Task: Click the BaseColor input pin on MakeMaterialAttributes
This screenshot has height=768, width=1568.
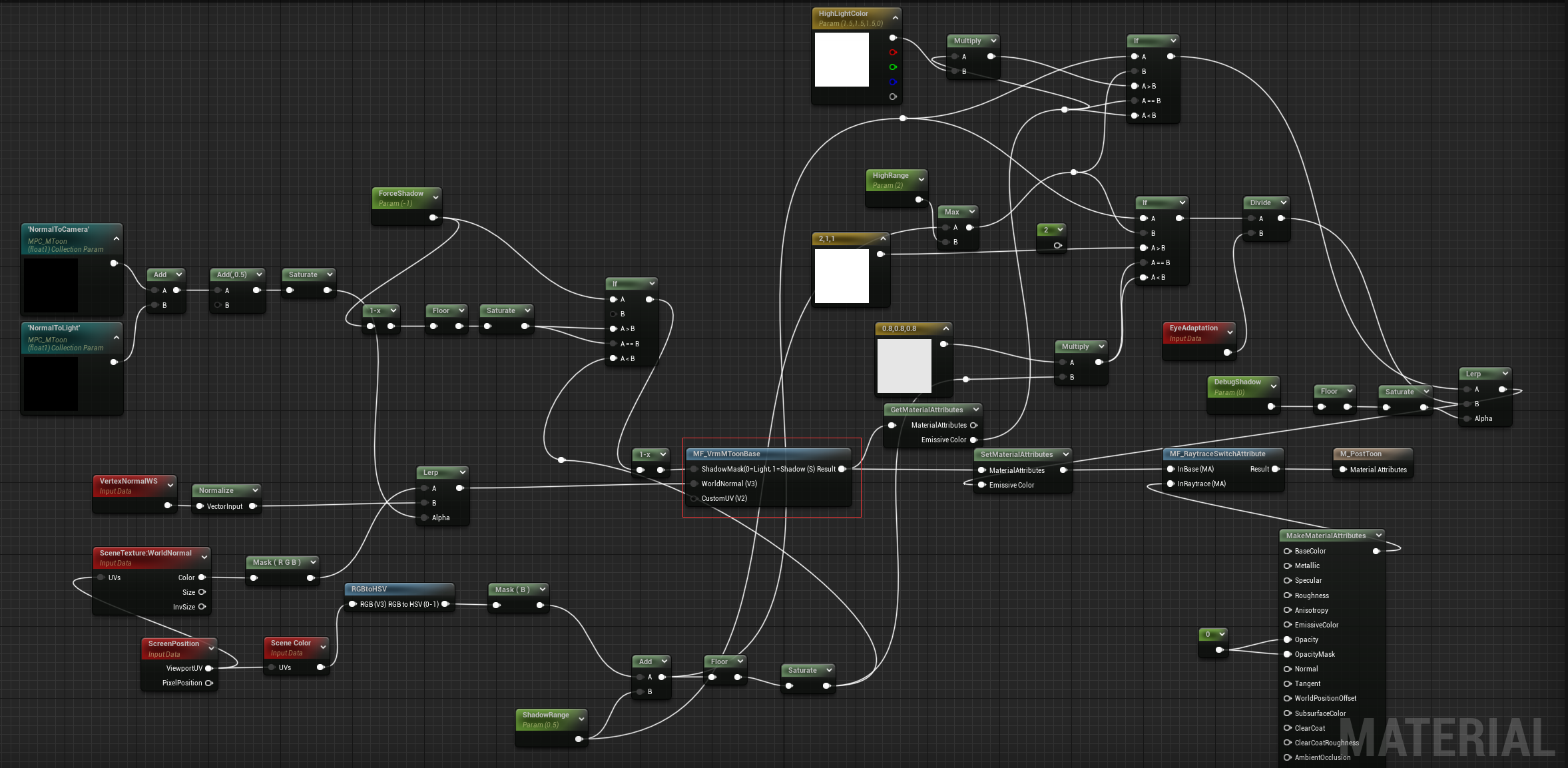Action: click(1288, 551)
